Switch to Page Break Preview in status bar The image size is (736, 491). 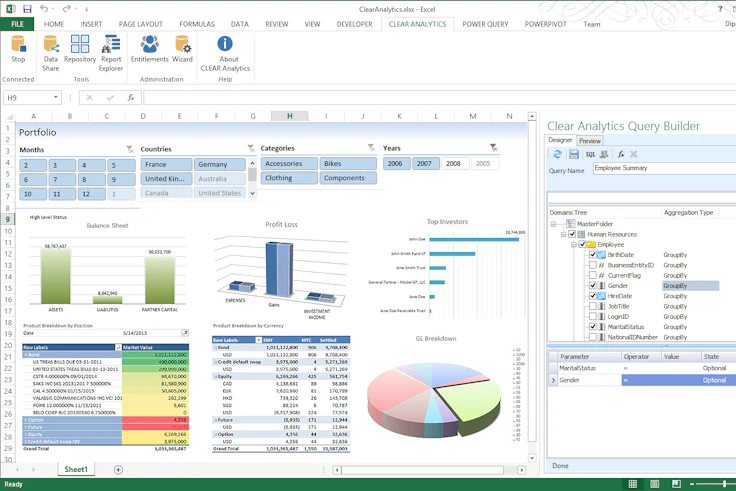[x=676, y=484]
